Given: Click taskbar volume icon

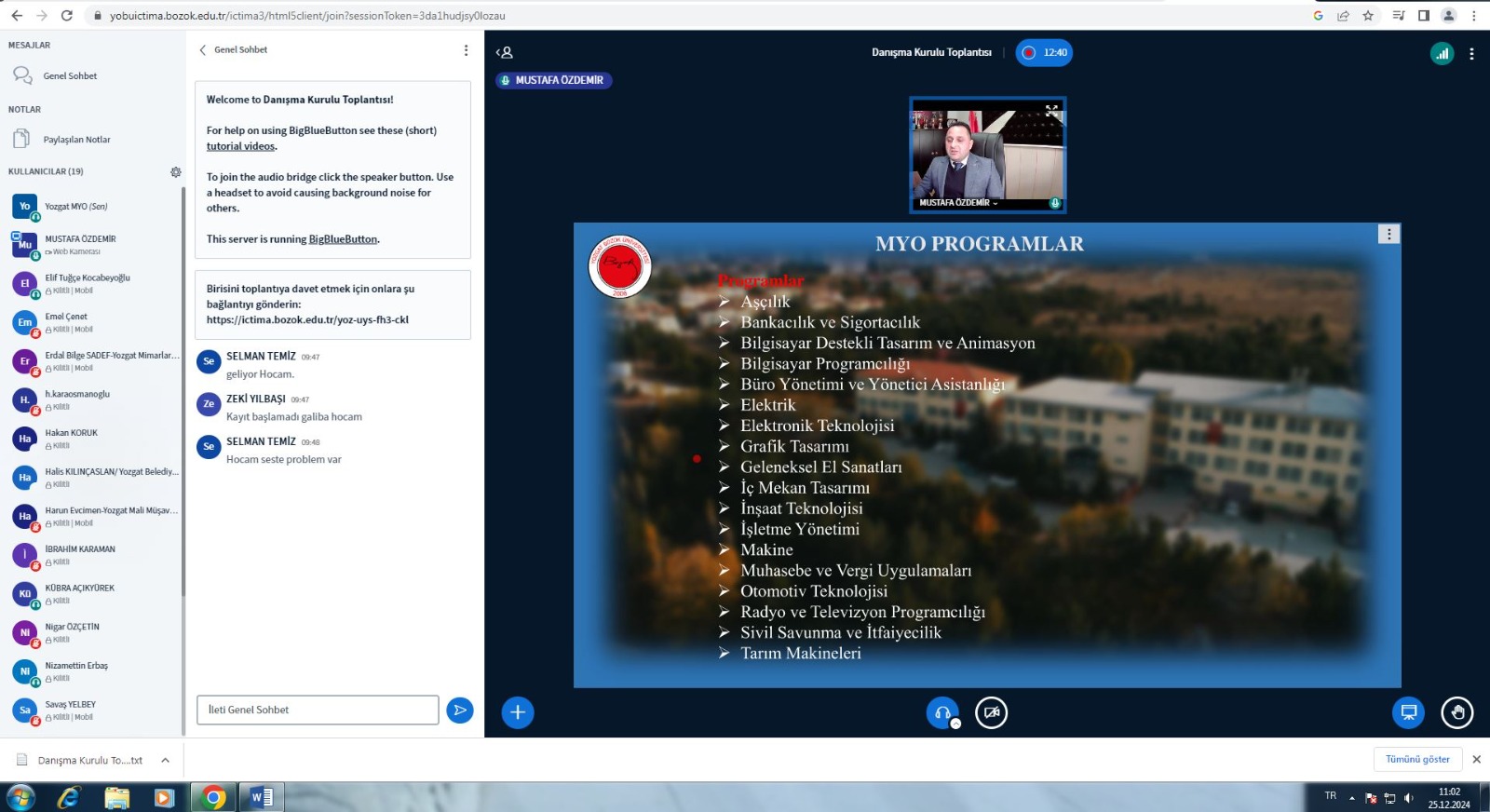Looking at the screenshot, I should click(1408, 798).
